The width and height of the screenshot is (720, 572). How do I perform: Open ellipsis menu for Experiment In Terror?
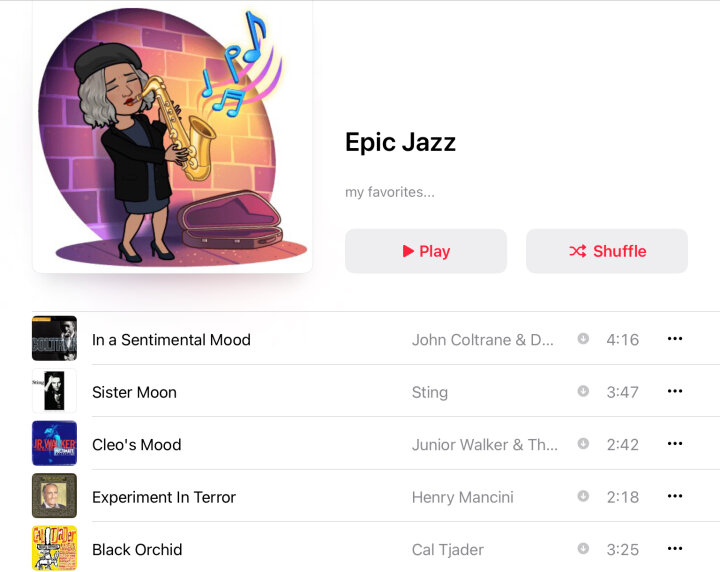(675, 496)
